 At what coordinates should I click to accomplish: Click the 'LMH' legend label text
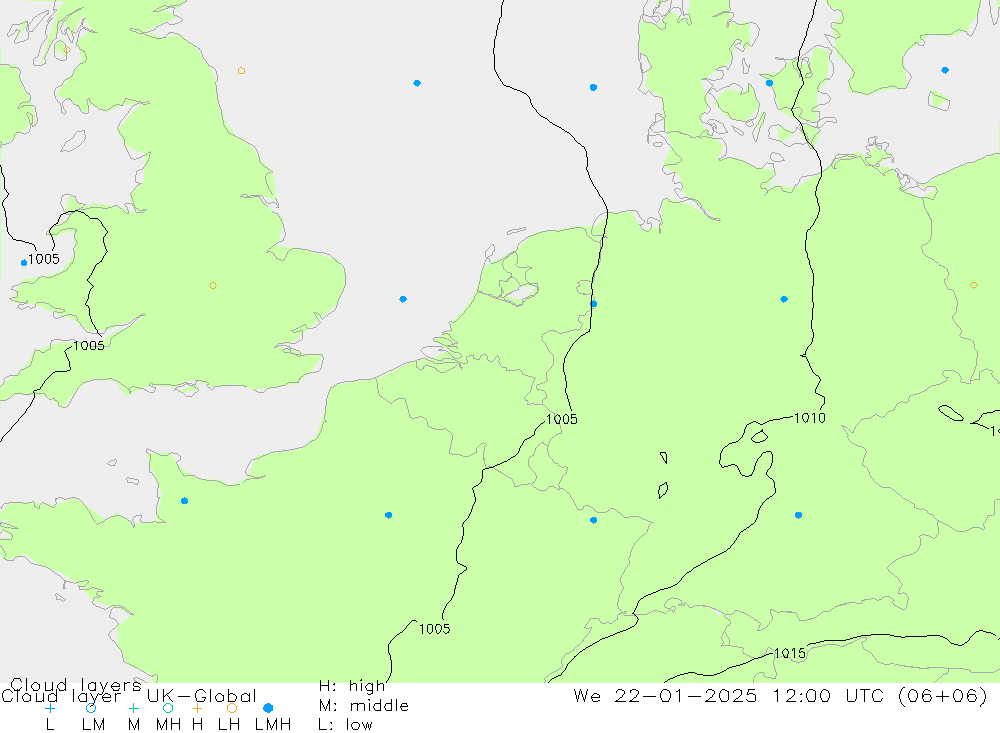(x=273, y=725)
